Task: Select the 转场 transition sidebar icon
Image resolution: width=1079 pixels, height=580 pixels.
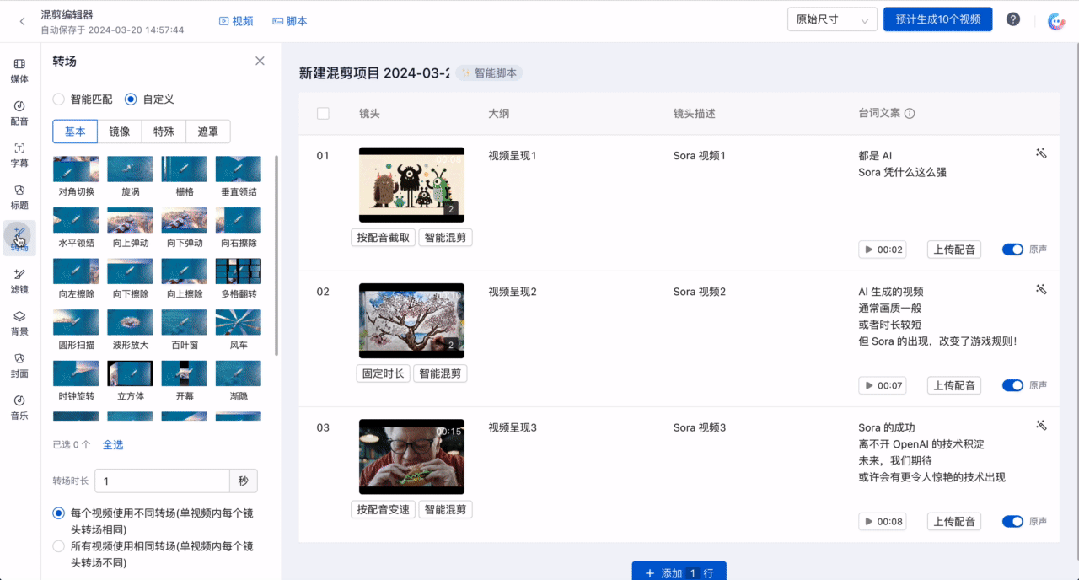Action: tap(19, 238)
